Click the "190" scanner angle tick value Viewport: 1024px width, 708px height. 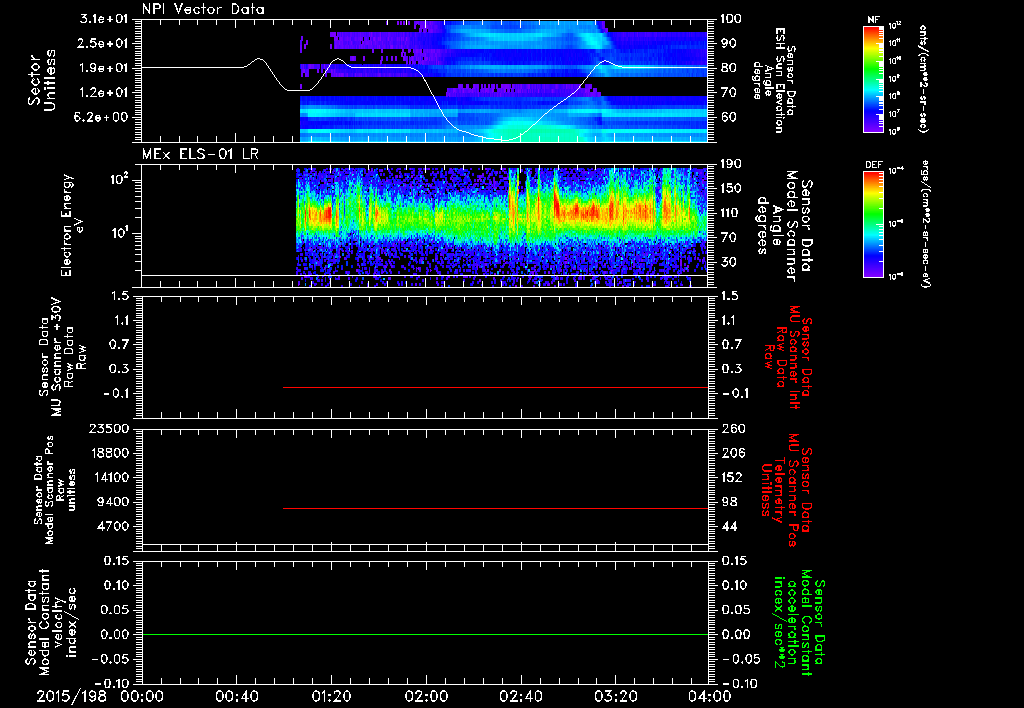731,164
